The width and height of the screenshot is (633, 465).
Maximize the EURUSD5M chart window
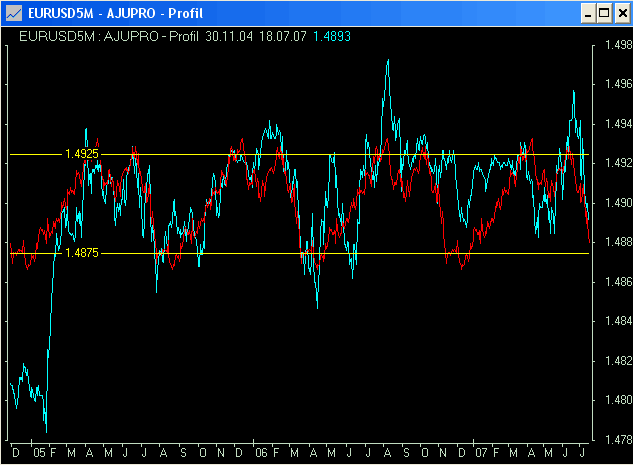point(604,13)
